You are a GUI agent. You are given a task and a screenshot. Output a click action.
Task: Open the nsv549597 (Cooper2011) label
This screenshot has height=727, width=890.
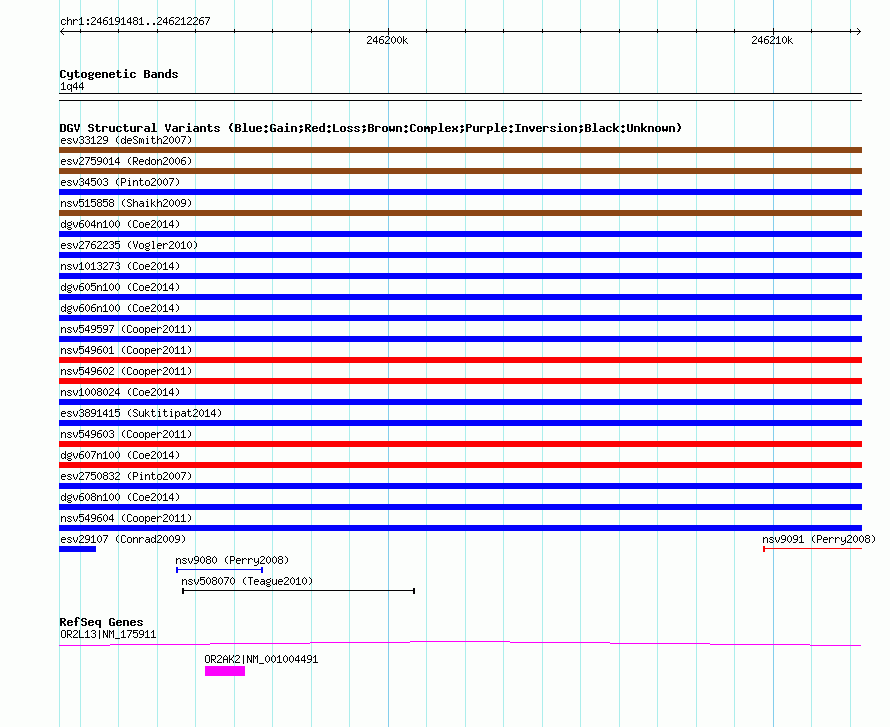(126, 329)
